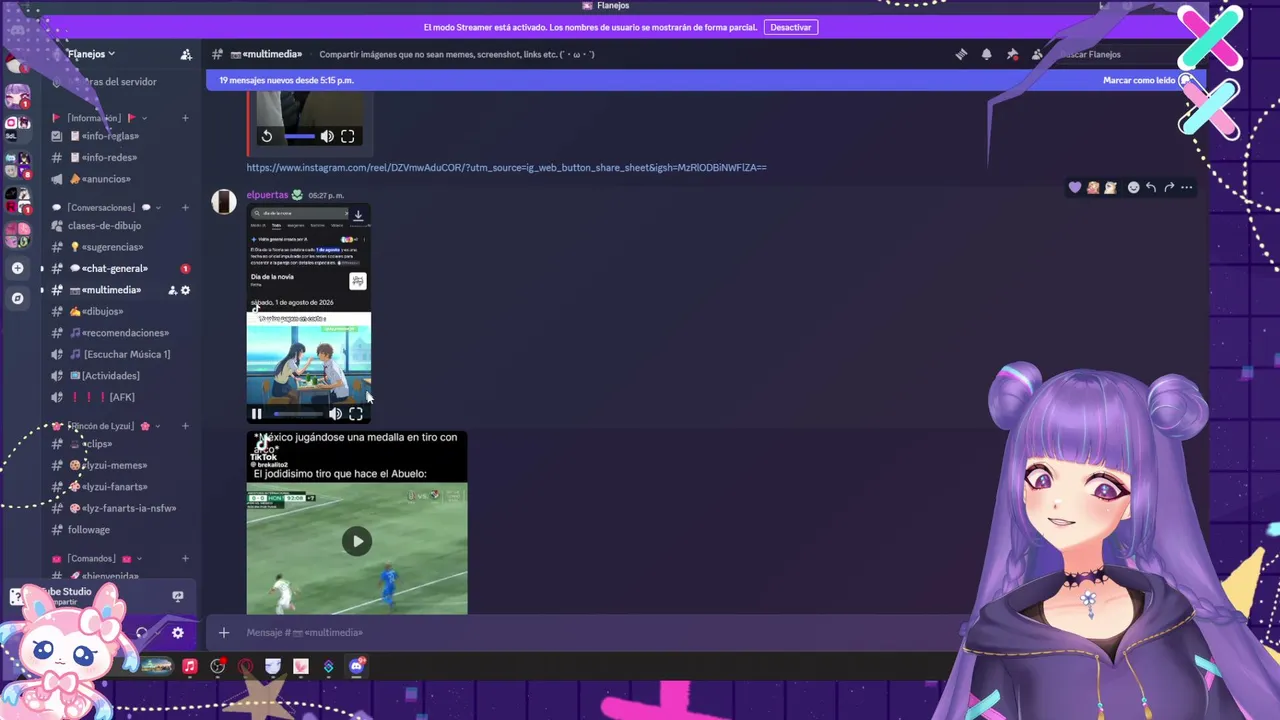Open the lyzui-fanarts channel
Screen dimensions: 1280x720
click(x=121, y=487)
